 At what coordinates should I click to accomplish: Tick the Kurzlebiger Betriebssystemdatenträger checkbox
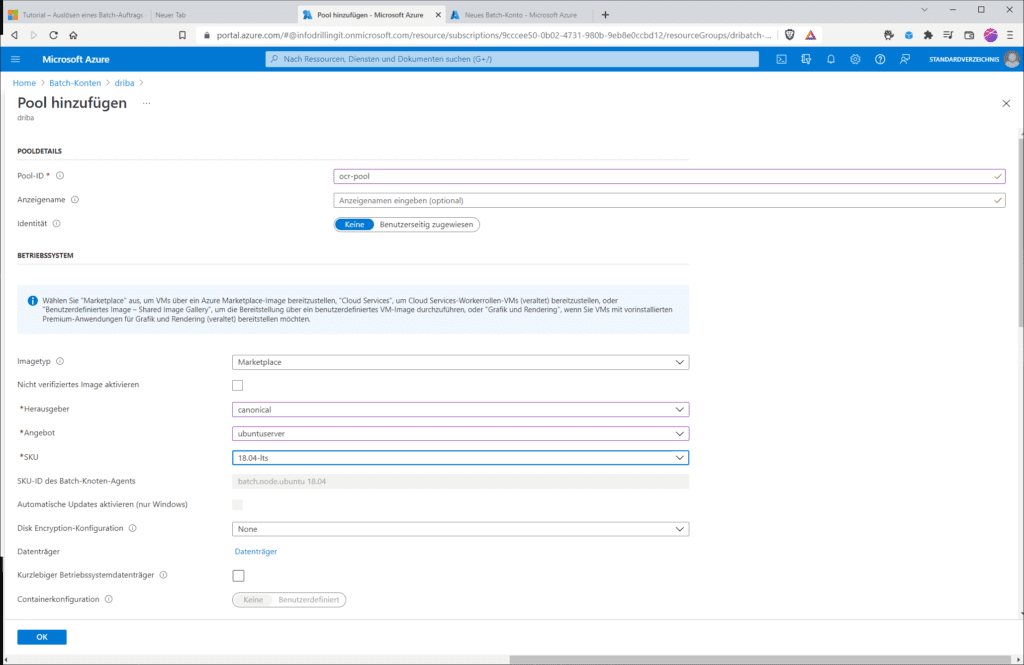click(x=238, y=576)
